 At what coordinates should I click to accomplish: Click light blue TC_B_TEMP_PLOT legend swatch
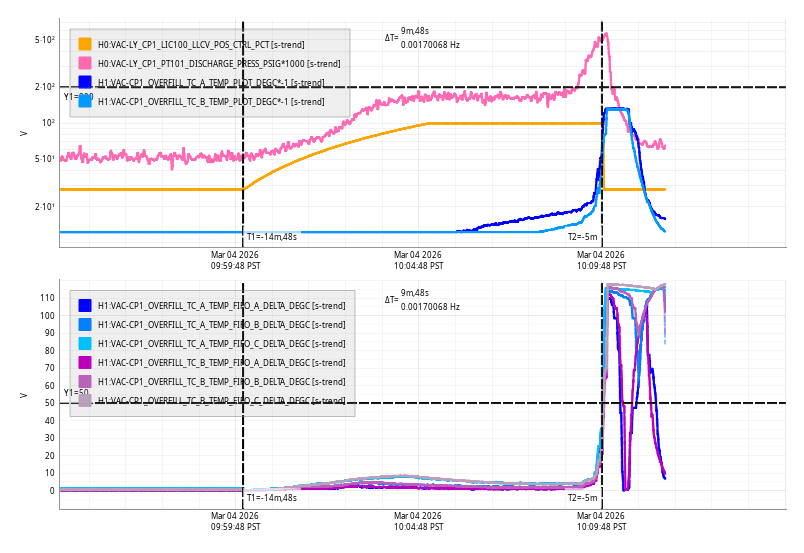pyautogui.click(x=85, y=102)
